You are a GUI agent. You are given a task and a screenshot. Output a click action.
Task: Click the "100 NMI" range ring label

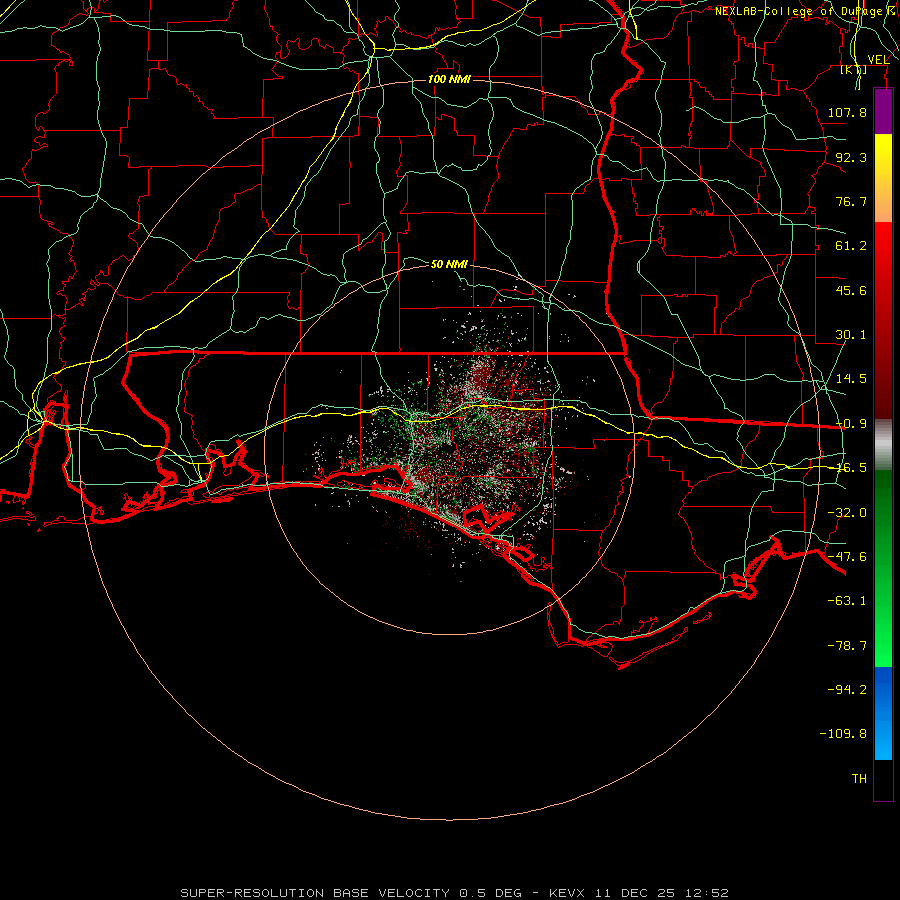pyautogui.click(x=449, y=79)
